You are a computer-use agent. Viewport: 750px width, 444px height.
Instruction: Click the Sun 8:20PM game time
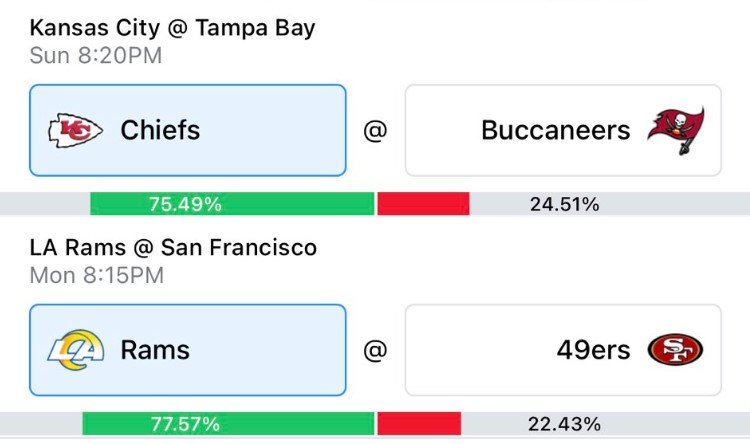pos(96,56)
